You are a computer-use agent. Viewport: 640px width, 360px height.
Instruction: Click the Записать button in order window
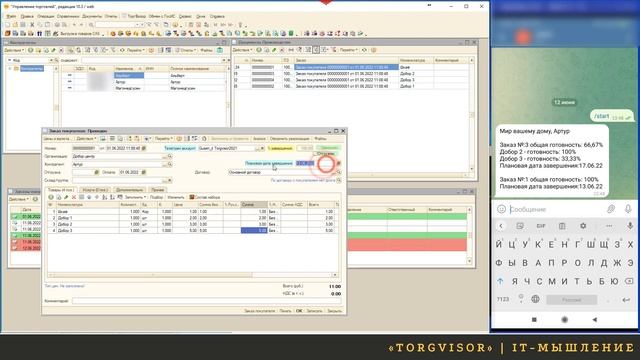314,311
